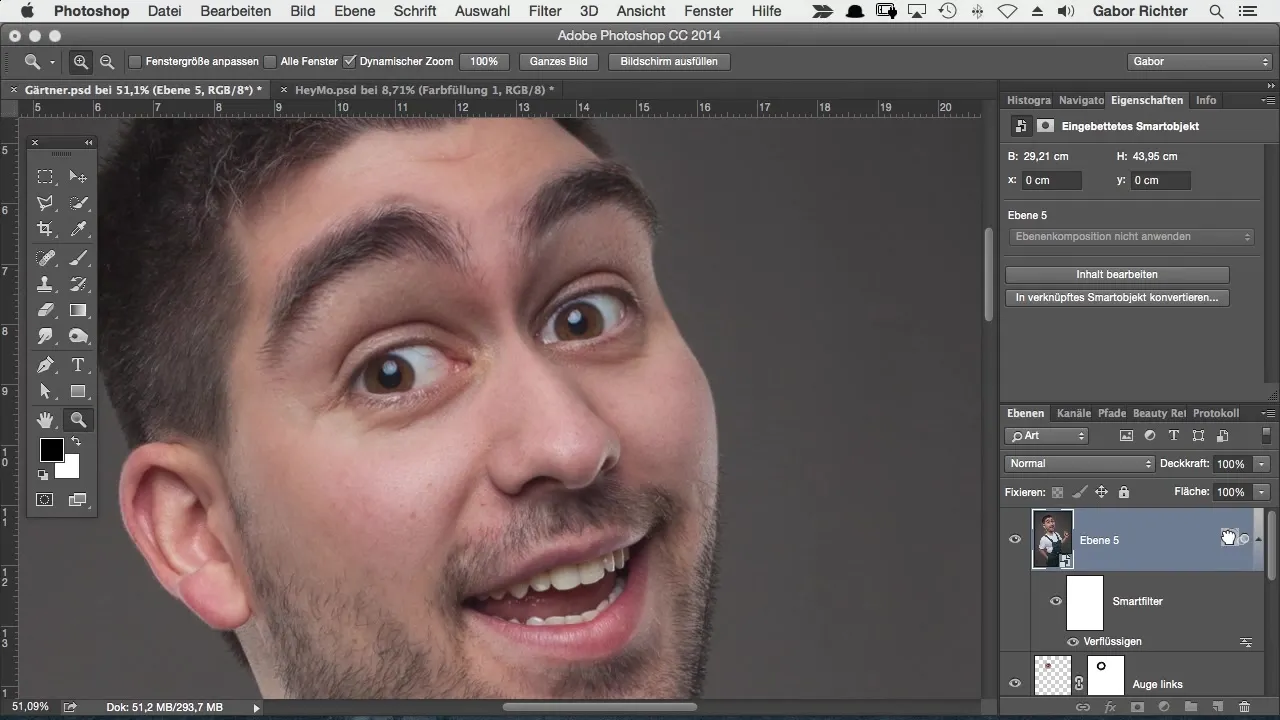The width and height of the screenshot is (1280, 720).
Task: Toggle lock layer position
Action: pos(1101,492)
